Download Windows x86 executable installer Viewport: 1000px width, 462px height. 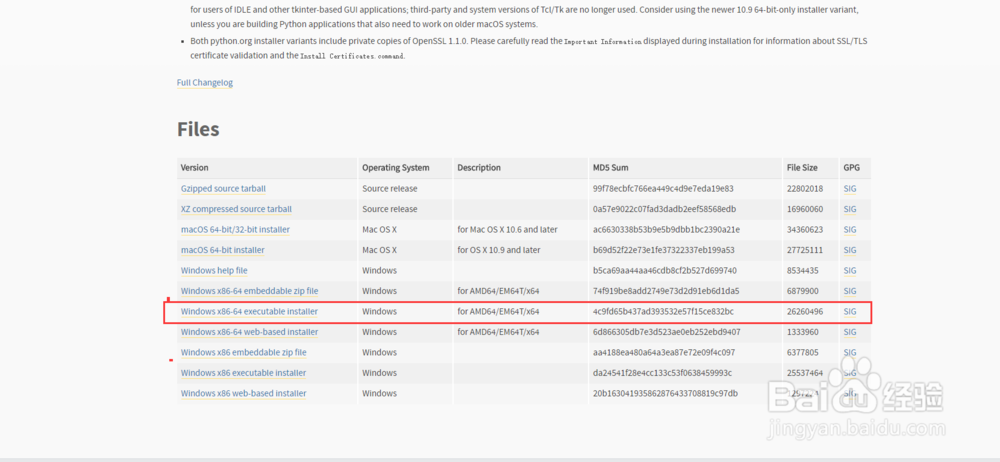point(243,373)
